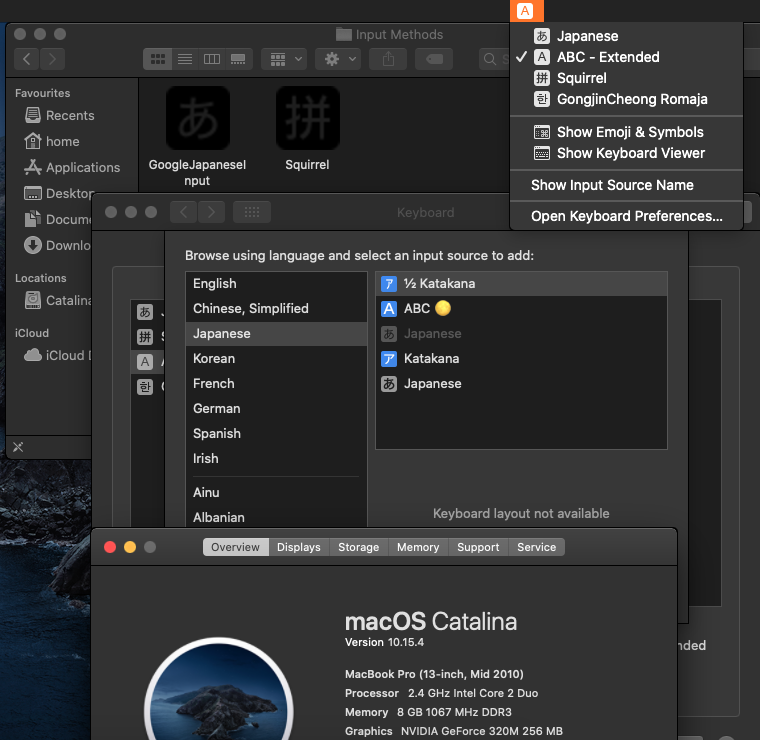Select Chinese, Simplified language
This screenshot has height=740, width=760.
click(276, 309)
